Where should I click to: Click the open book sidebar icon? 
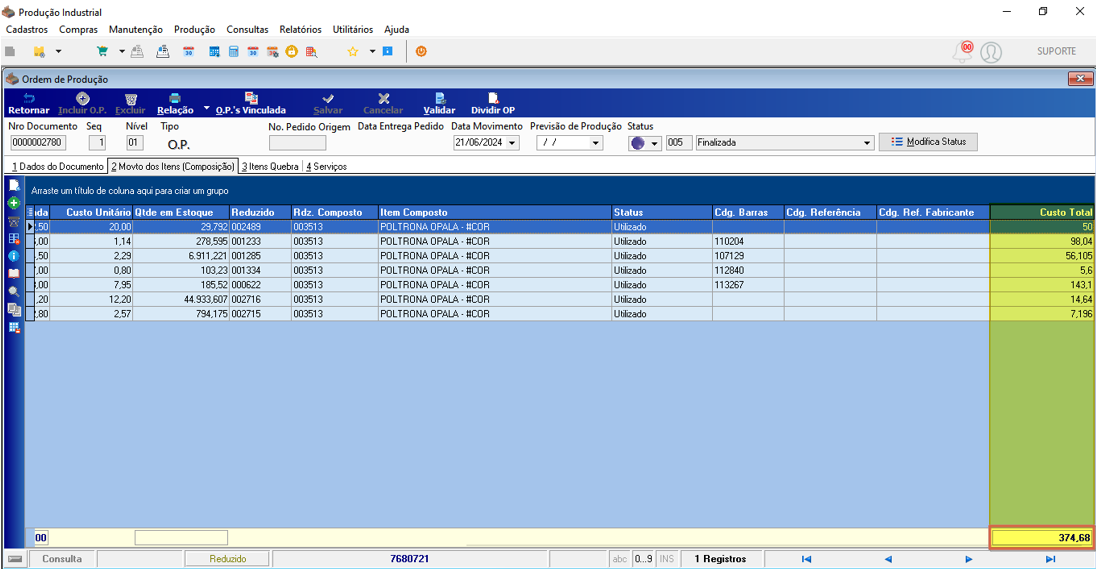click(x=13, y=273)
